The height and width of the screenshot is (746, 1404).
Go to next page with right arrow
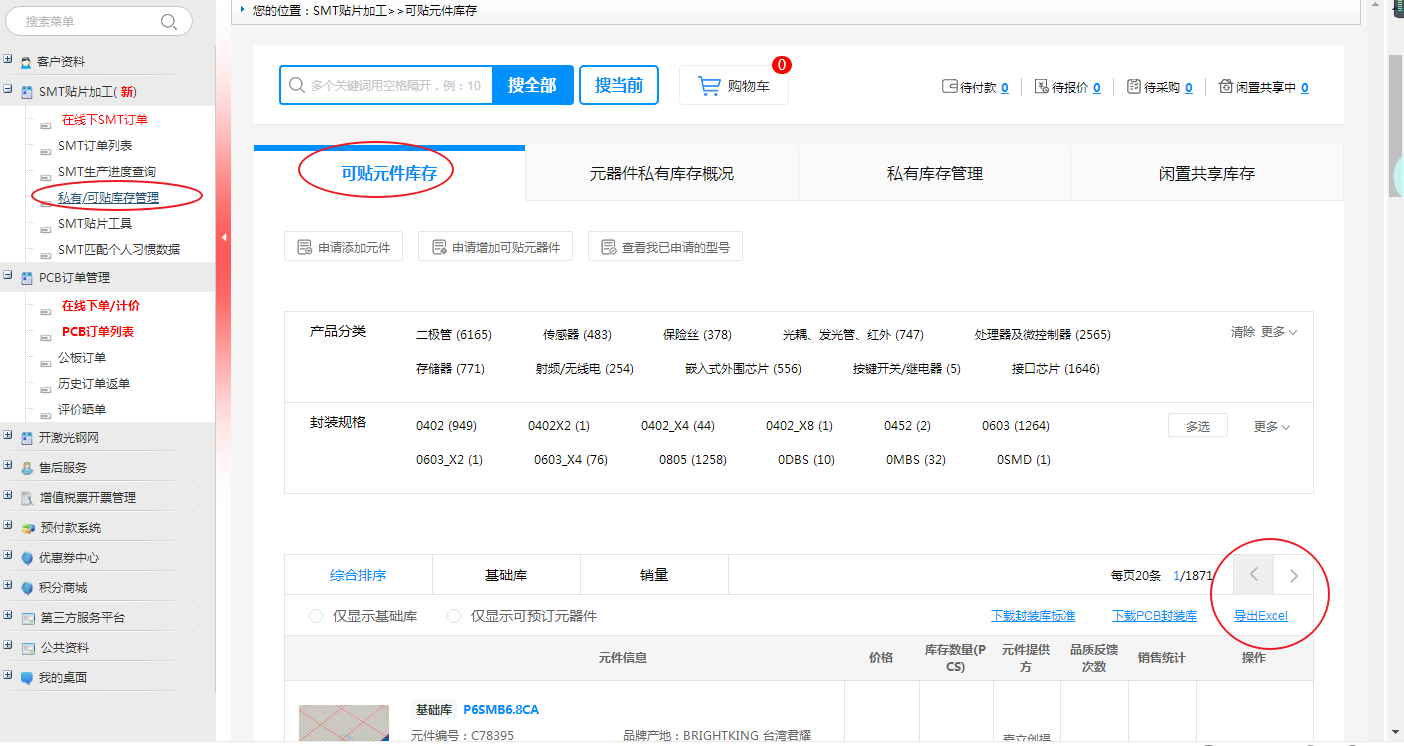[1293, 575]
